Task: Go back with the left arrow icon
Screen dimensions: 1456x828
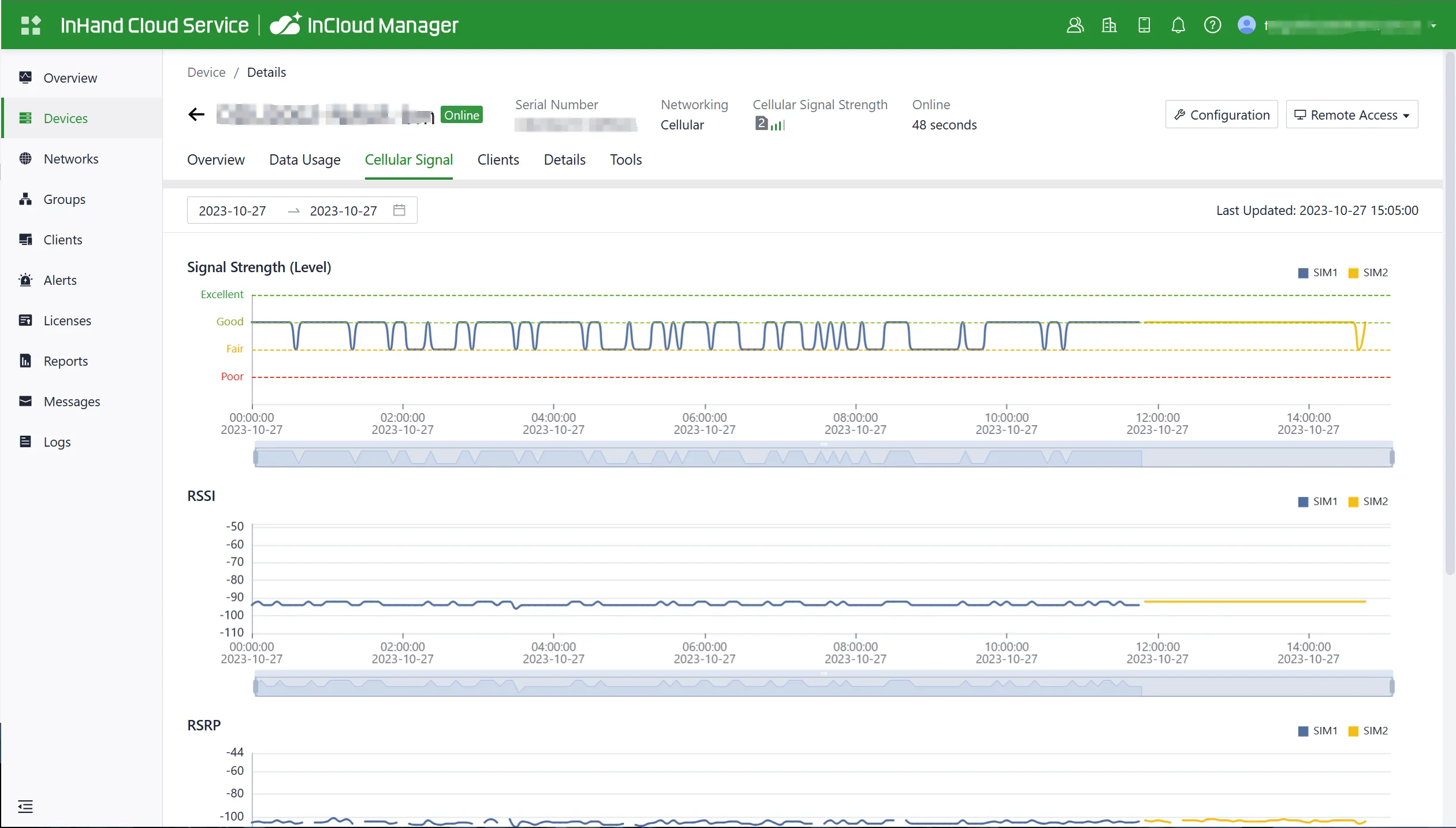Action: pyautogui.click(x=196, y=114)
